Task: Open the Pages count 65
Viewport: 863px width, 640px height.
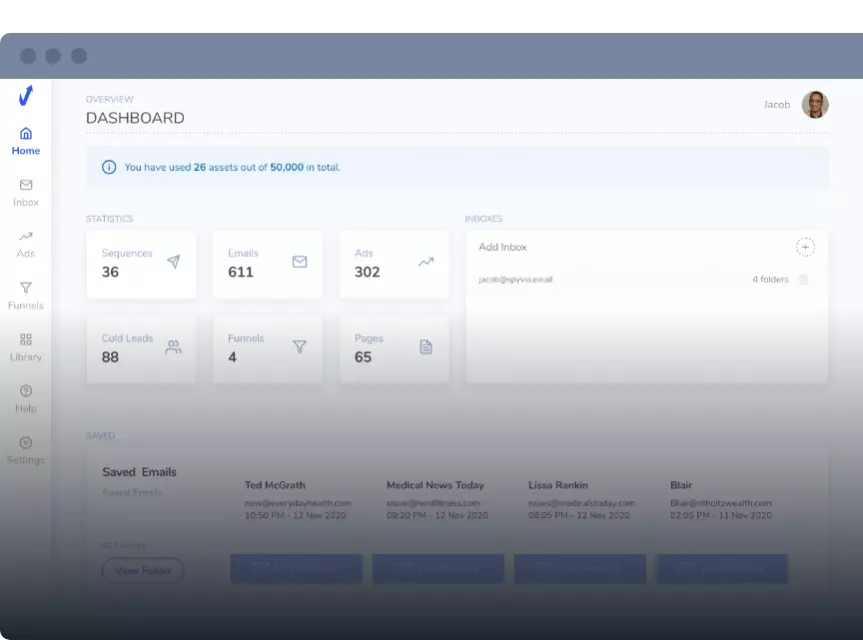Action: 363,357
